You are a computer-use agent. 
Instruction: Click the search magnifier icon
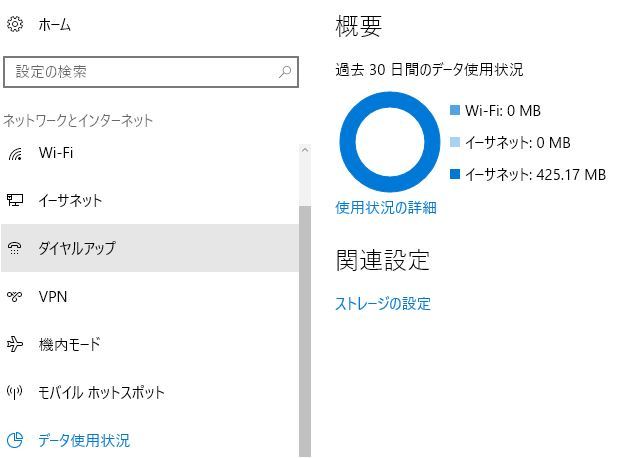pyautogui.click(x=285, y=72)
